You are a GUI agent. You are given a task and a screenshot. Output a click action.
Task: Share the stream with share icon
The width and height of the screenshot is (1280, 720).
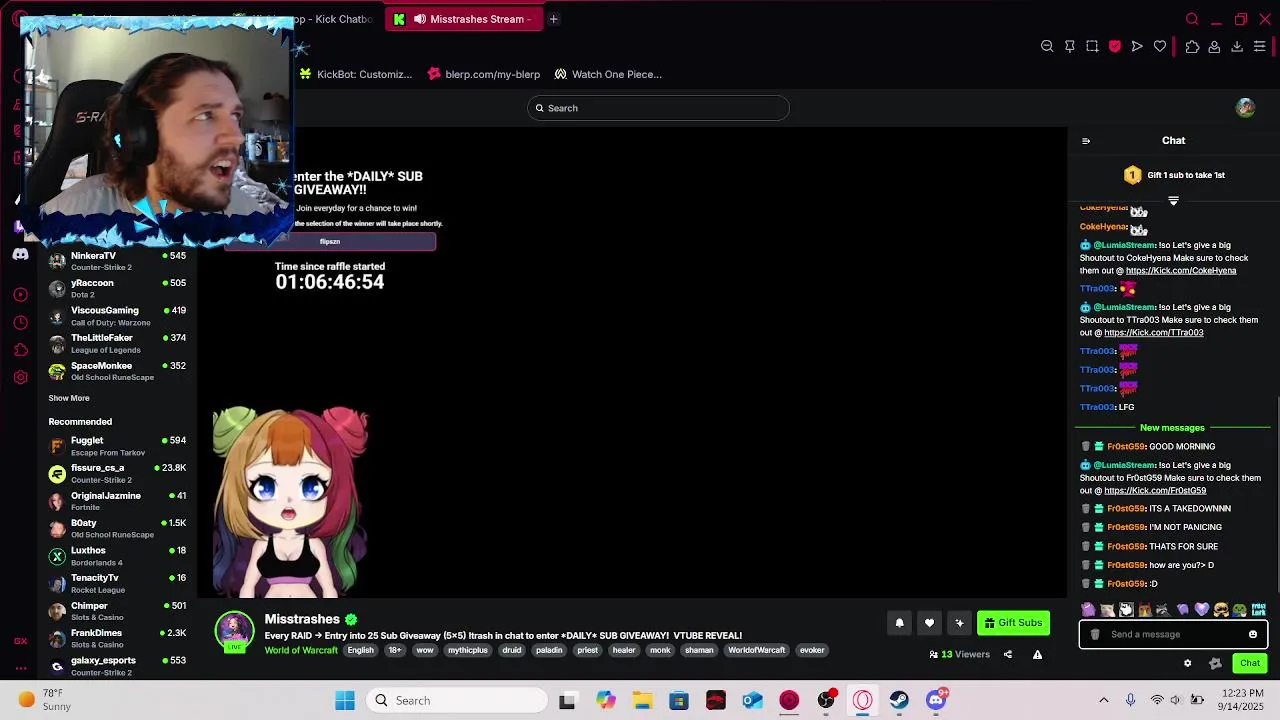1008,655
